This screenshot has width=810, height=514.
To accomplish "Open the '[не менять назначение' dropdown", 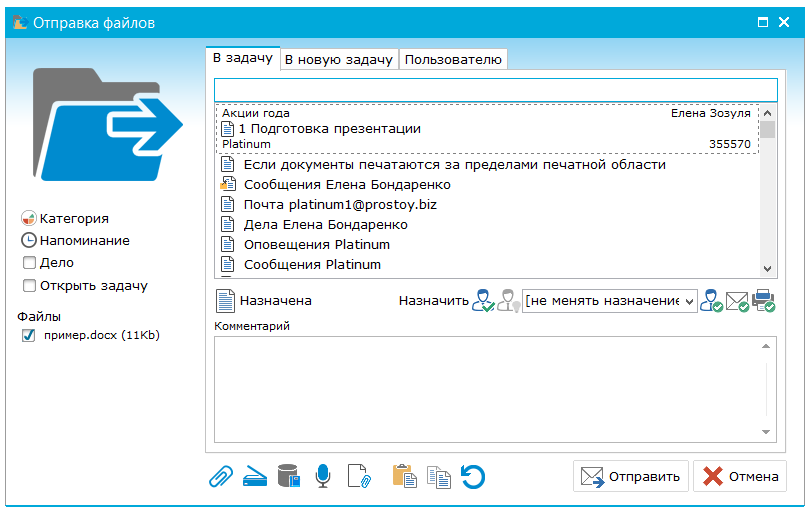I will (610, 301).
